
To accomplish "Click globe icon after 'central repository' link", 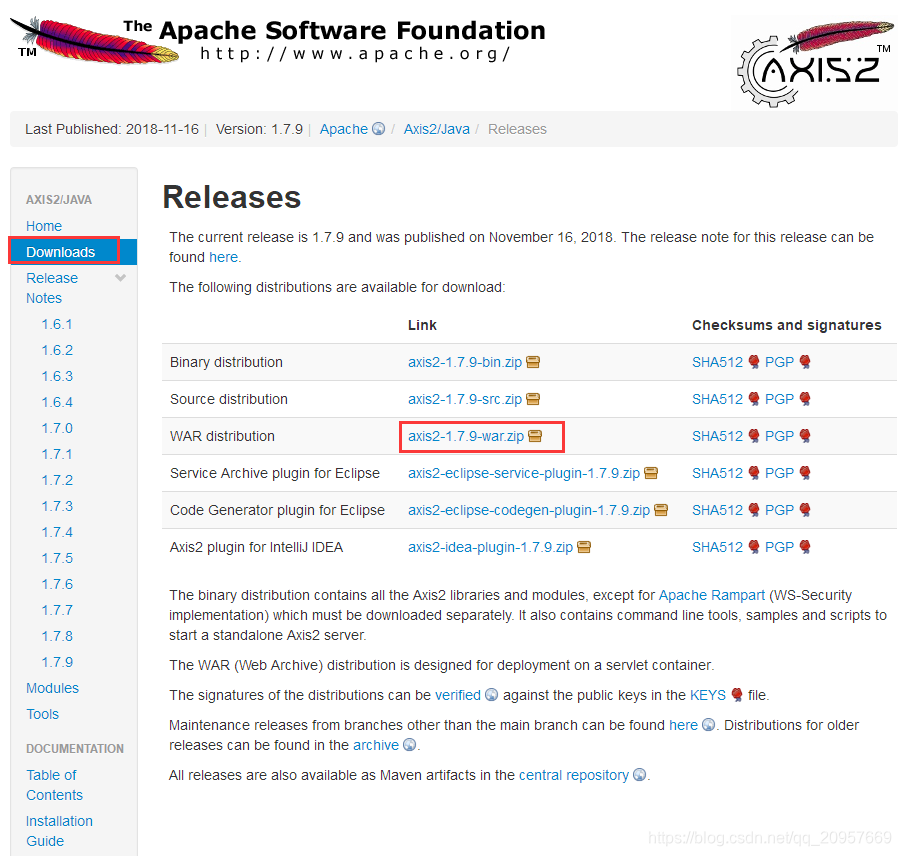I will (640, 775).
